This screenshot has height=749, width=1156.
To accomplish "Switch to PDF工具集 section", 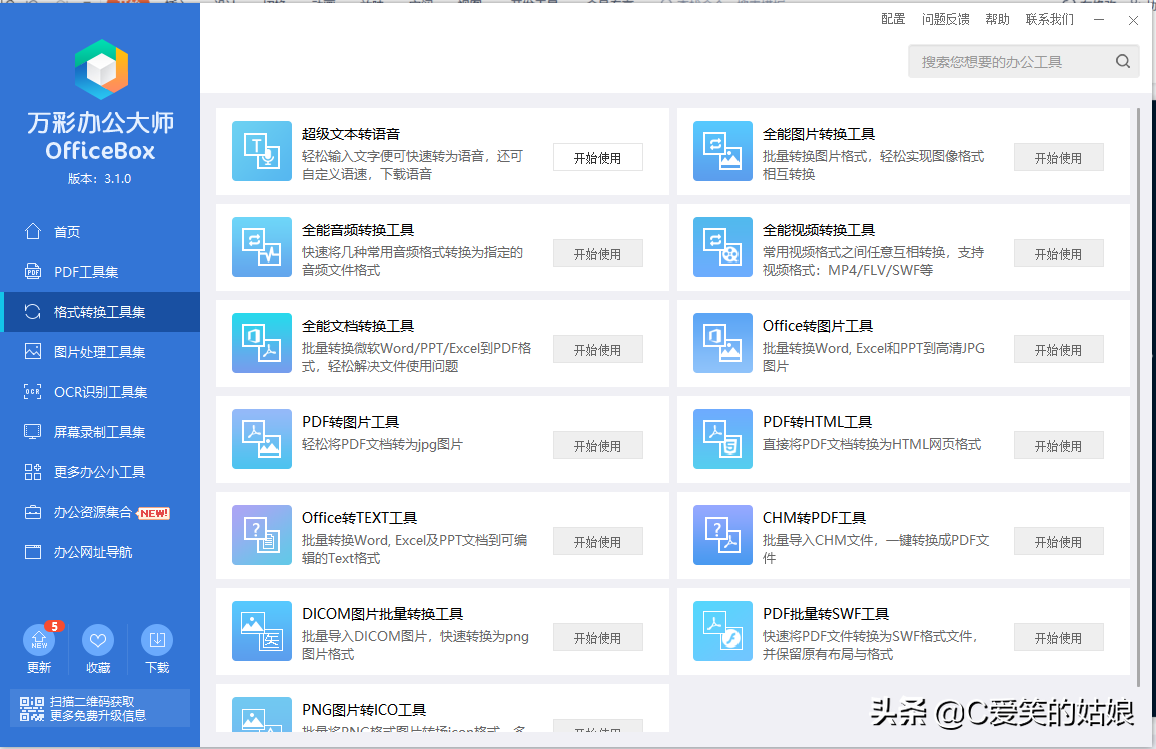I will pos(101,272).
